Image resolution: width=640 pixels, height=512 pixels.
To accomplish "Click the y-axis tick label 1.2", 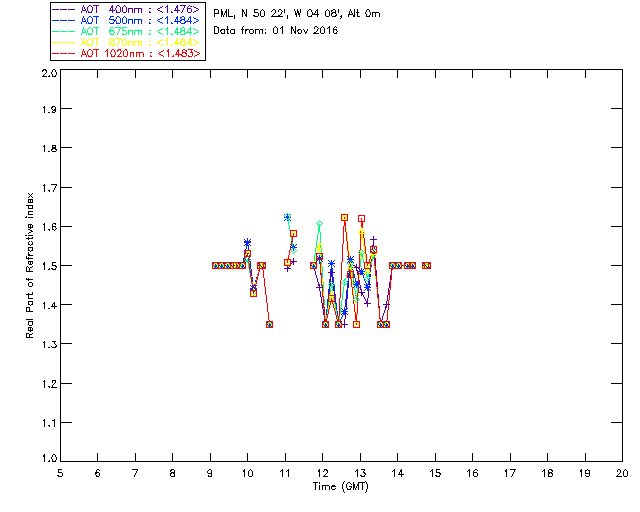I will point(49,384).
